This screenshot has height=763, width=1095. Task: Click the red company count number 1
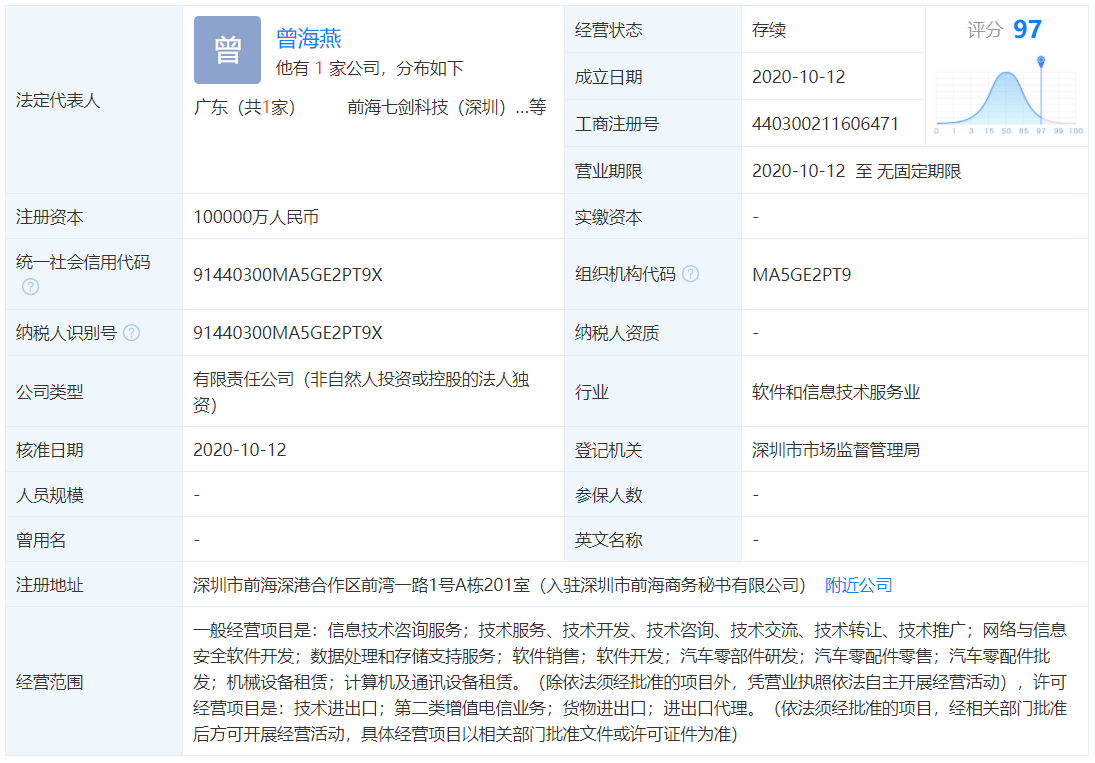point(319,69)
